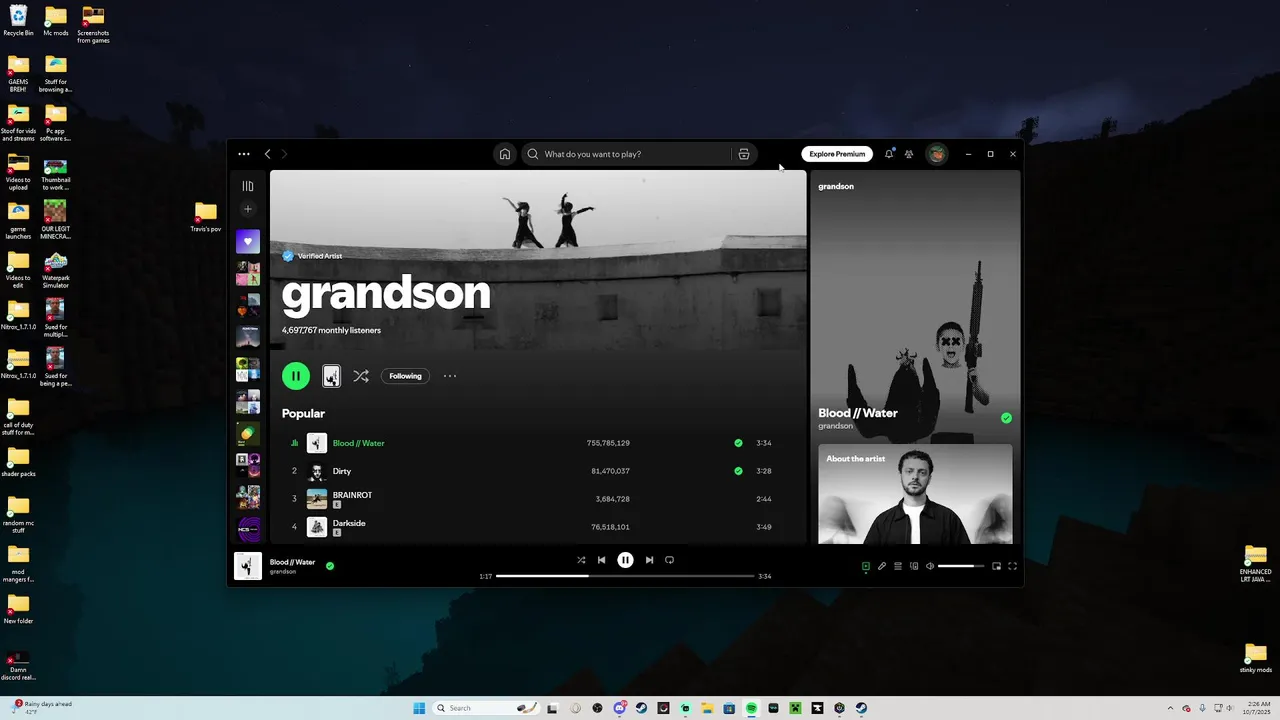
Task: Go back with the left arrow
Action: tap(267, 154)
